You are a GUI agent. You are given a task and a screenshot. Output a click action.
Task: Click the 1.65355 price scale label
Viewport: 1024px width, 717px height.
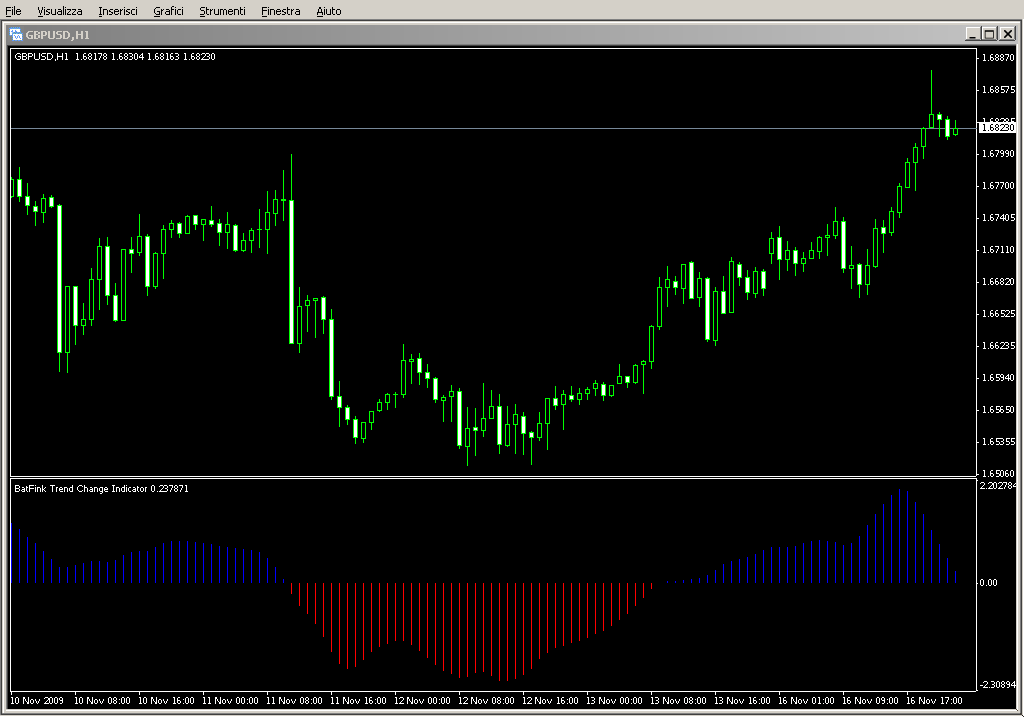(998, 441)
